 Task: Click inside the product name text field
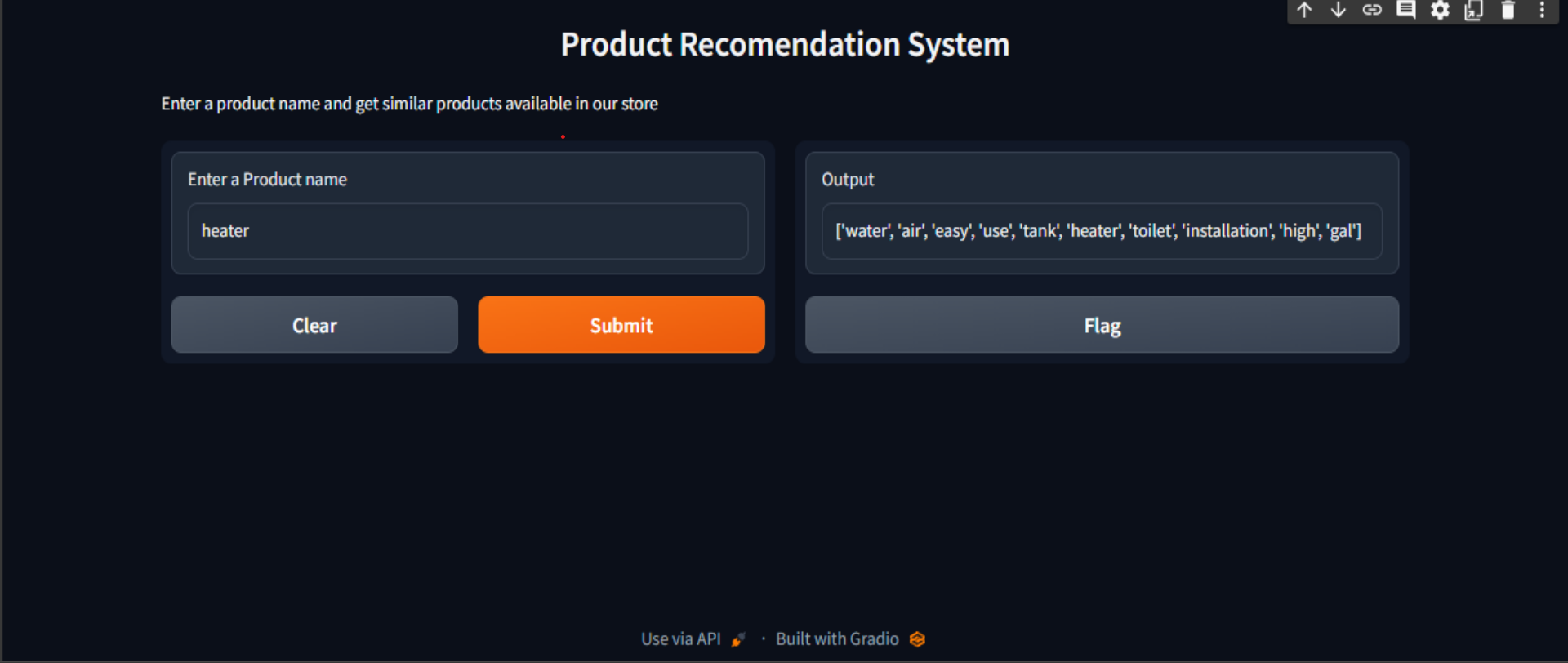(x=467, y=231)
